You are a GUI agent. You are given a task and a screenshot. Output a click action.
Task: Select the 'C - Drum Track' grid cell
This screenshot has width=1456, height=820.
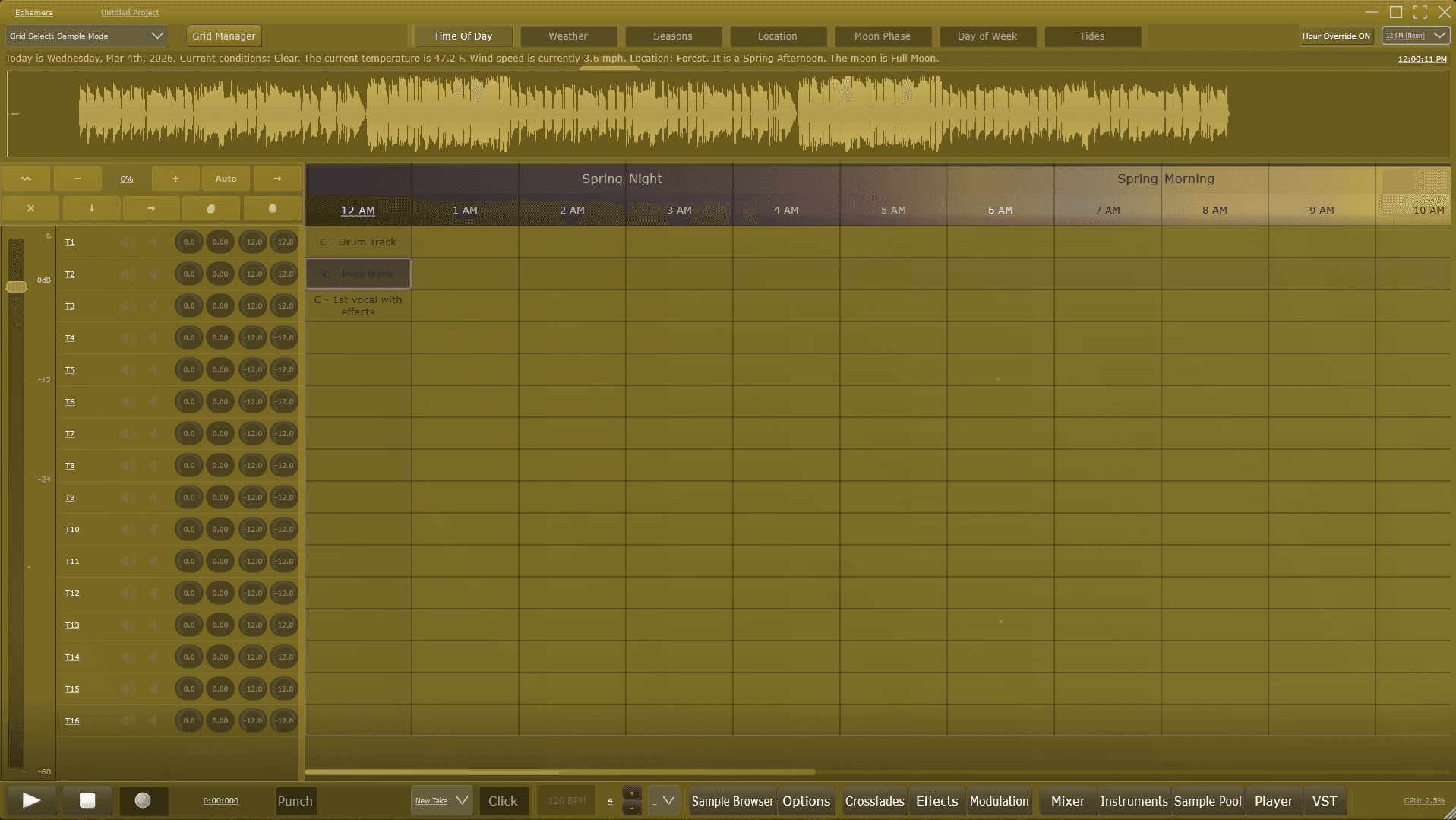[358, 242]
